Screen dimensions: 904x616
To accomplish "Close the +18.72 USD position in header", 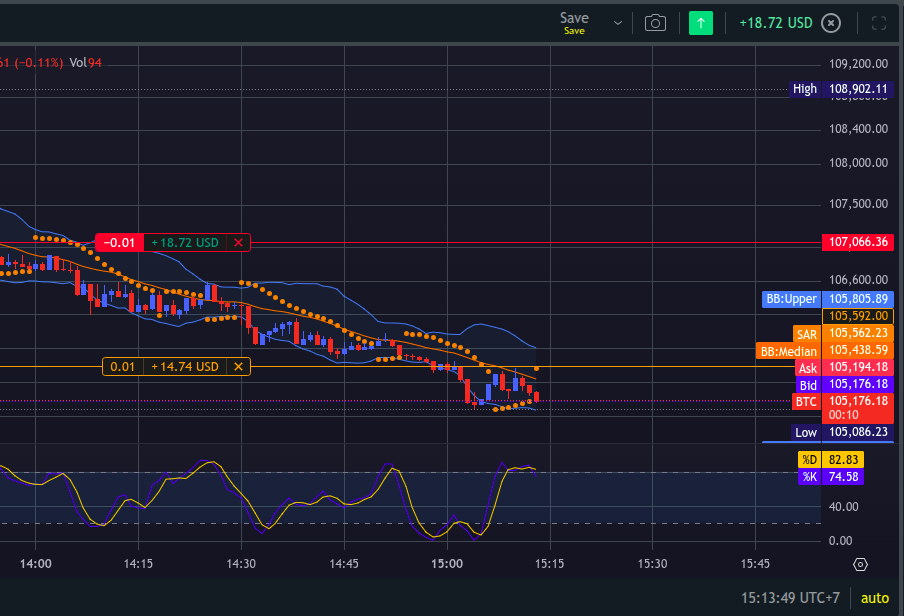I will coord(831,23).
